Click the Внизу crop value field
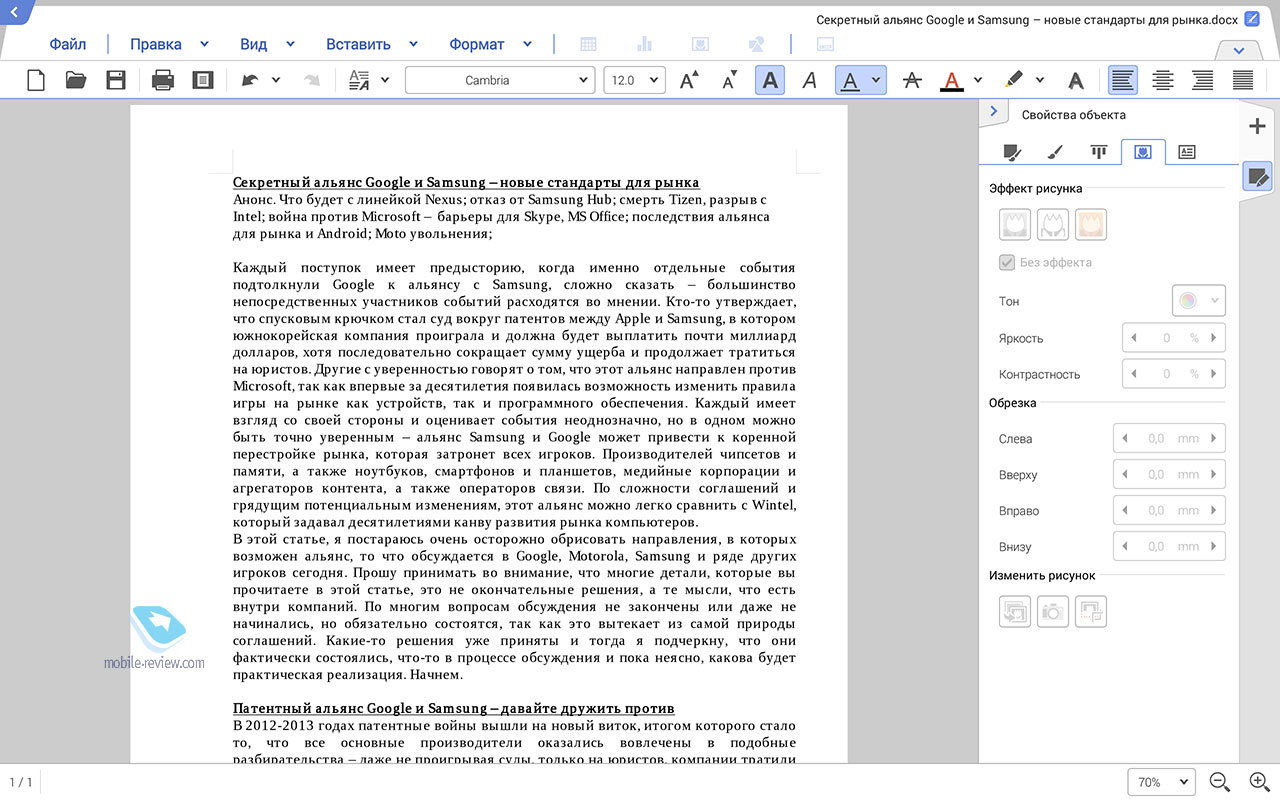The width and height of the screenshot is (1280, 800). tap(1169, 546)
